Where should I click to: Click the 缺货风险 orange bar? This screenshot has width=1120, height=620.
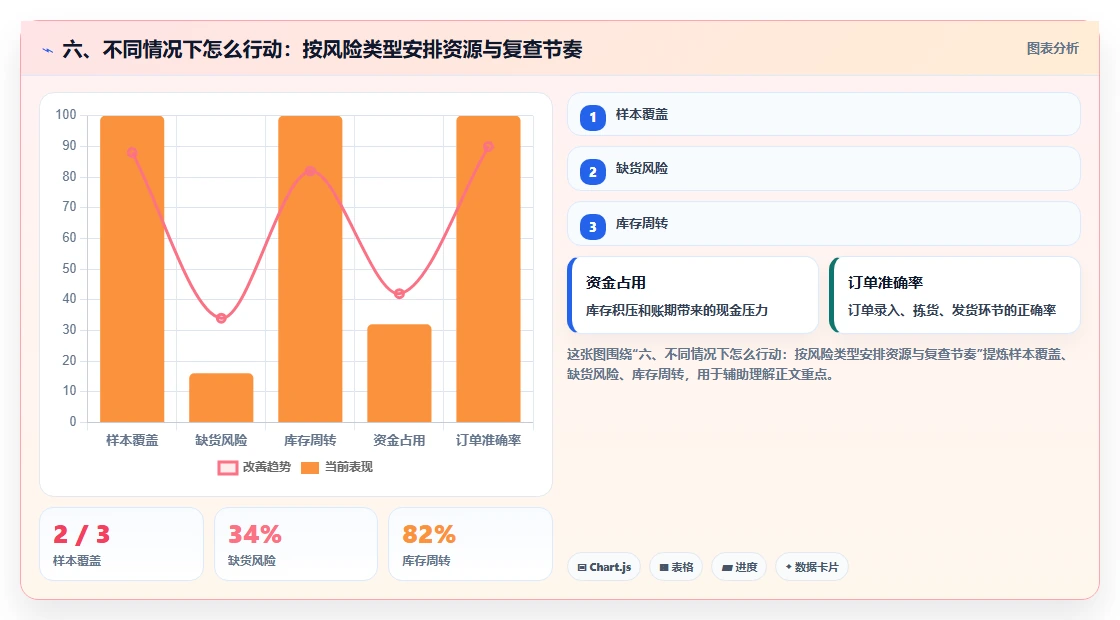[x=221, y=397]
